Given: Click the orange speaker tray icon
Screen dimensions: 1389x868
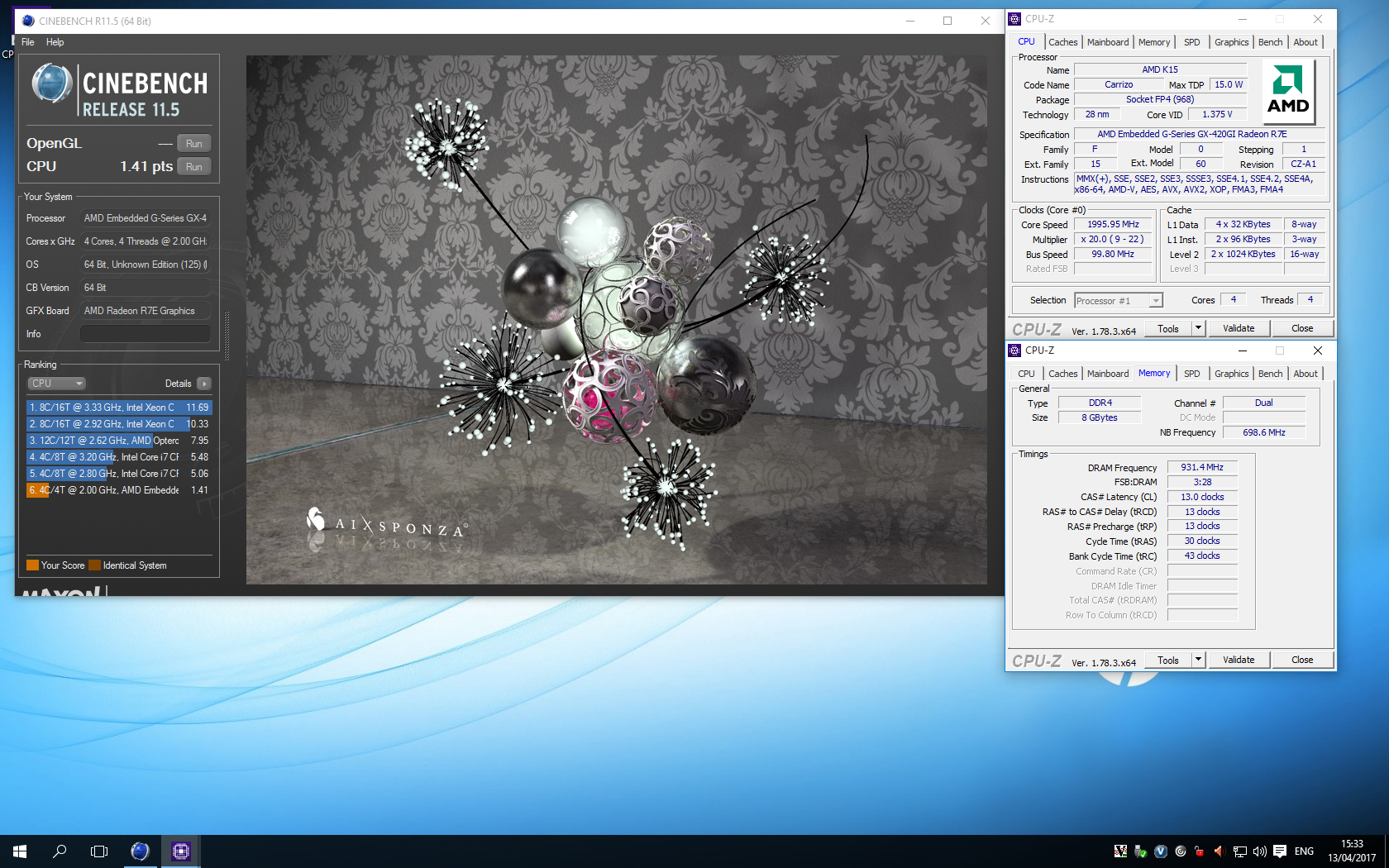Looking at the screenshot, I should click(1218, 851).
